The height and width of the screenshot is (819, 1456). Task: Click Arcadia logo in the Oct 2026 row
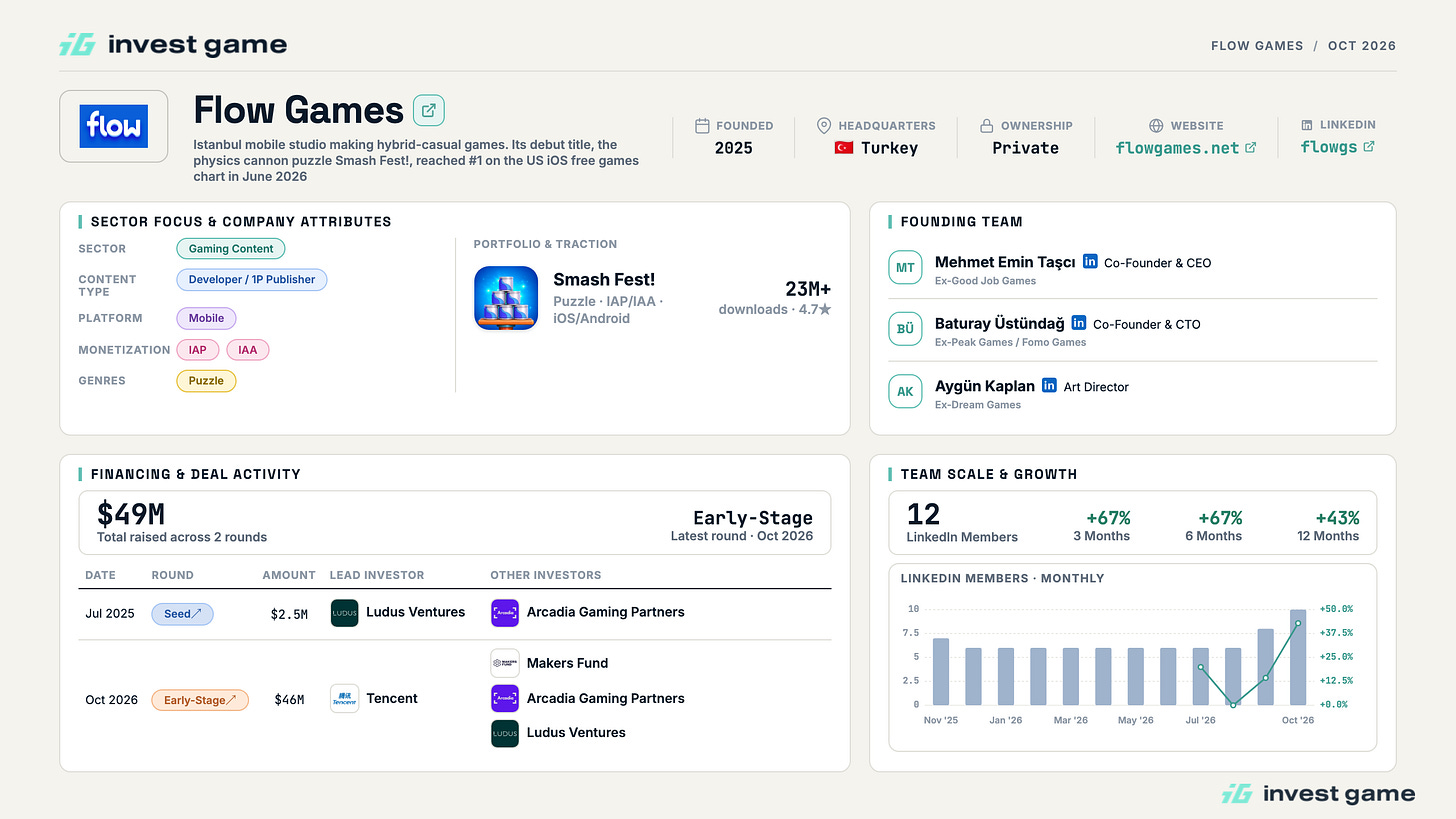pyautogui.click(x=505, y=699)
